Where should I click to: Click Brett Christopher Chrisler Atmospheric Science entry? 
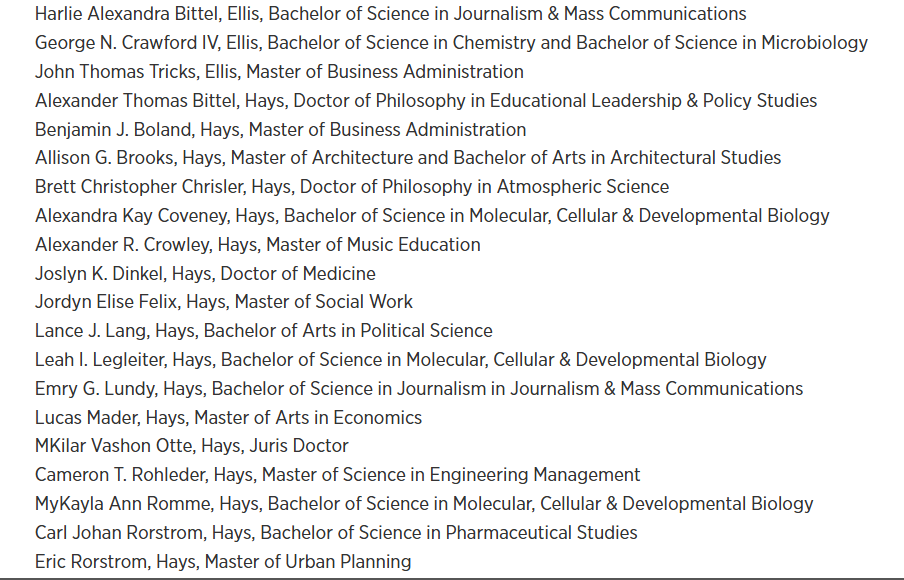point(352,186)
